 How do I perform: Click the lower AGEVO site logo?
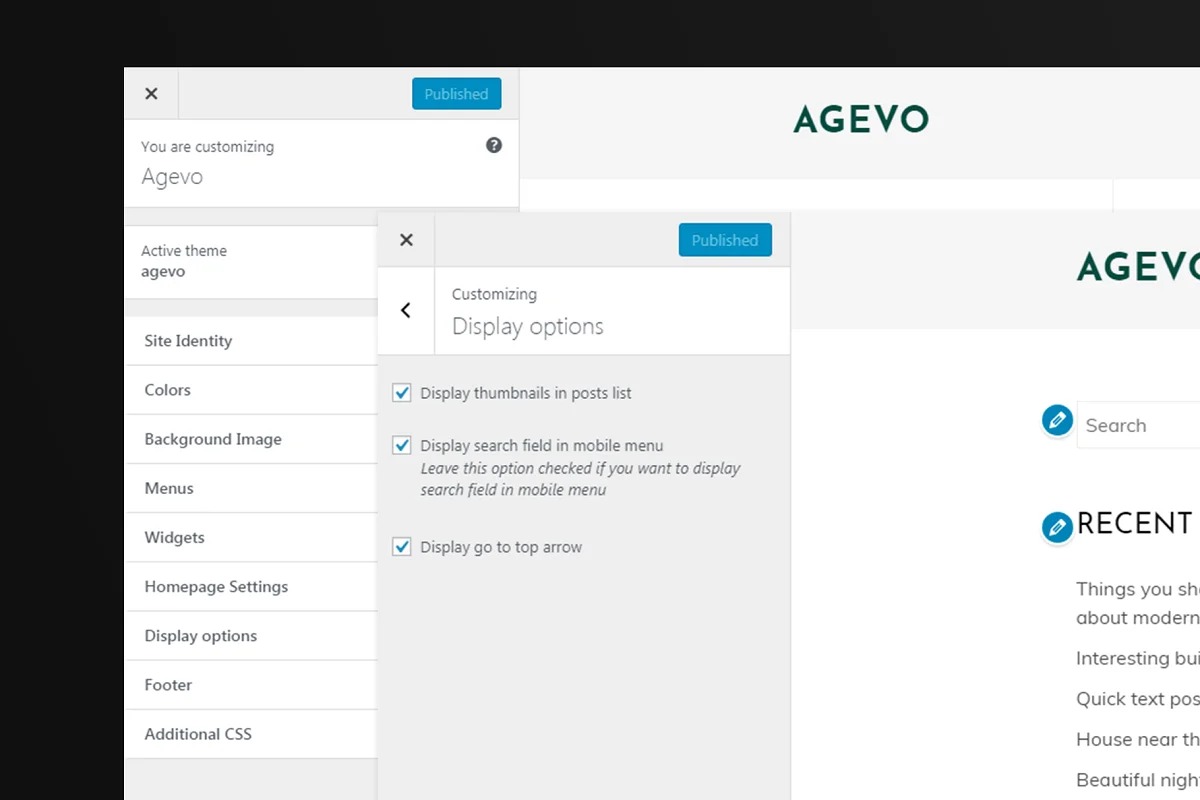[1137, 267]
